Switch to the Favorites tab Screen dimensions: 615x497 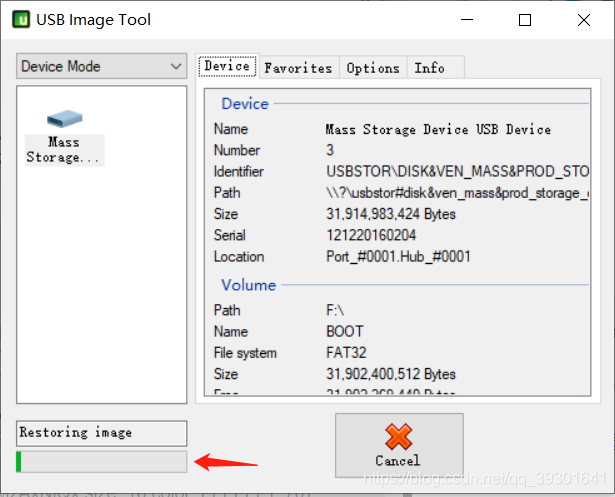click(x=298, y=68)
